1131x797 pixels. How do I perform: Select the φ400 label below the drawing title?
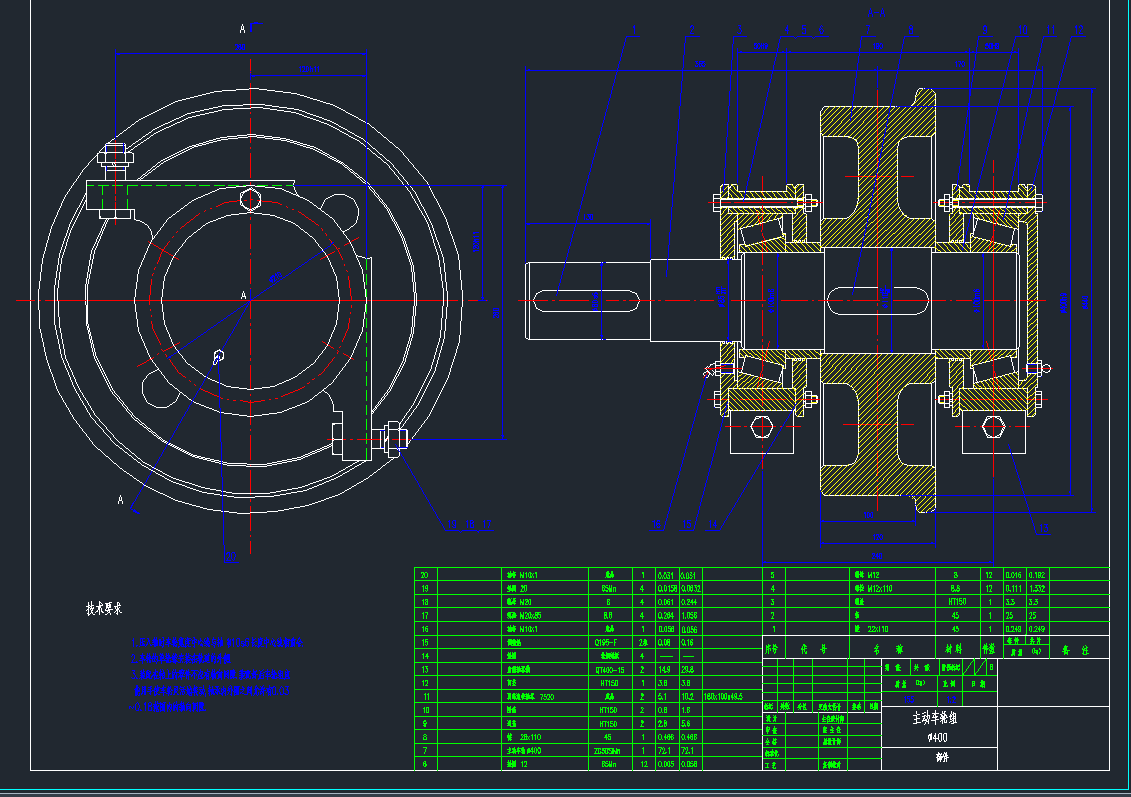(938, 737)
